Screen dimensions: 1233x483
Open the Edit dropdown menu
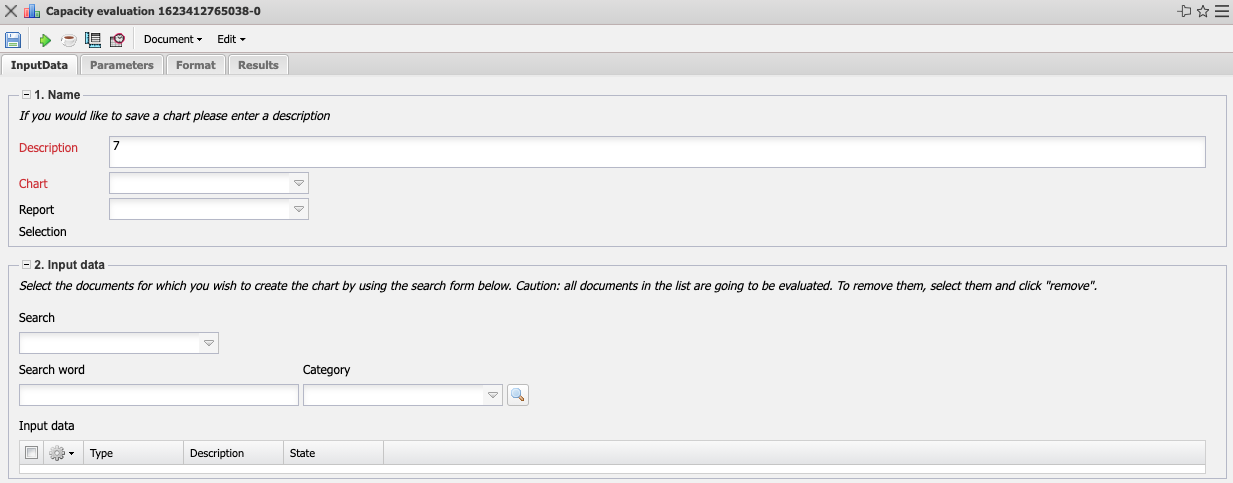tap(231, 40)
